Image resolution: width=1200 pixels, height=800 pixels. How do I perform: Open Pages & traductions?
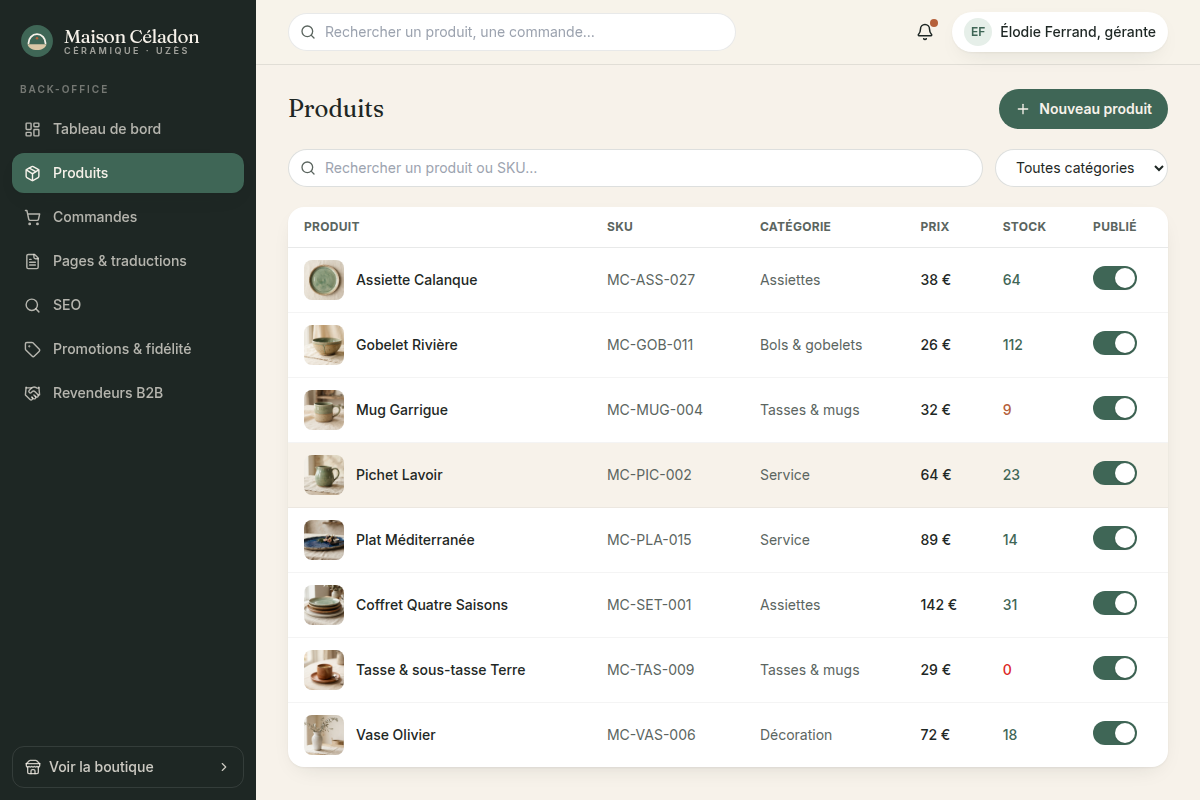pos(128,261)
